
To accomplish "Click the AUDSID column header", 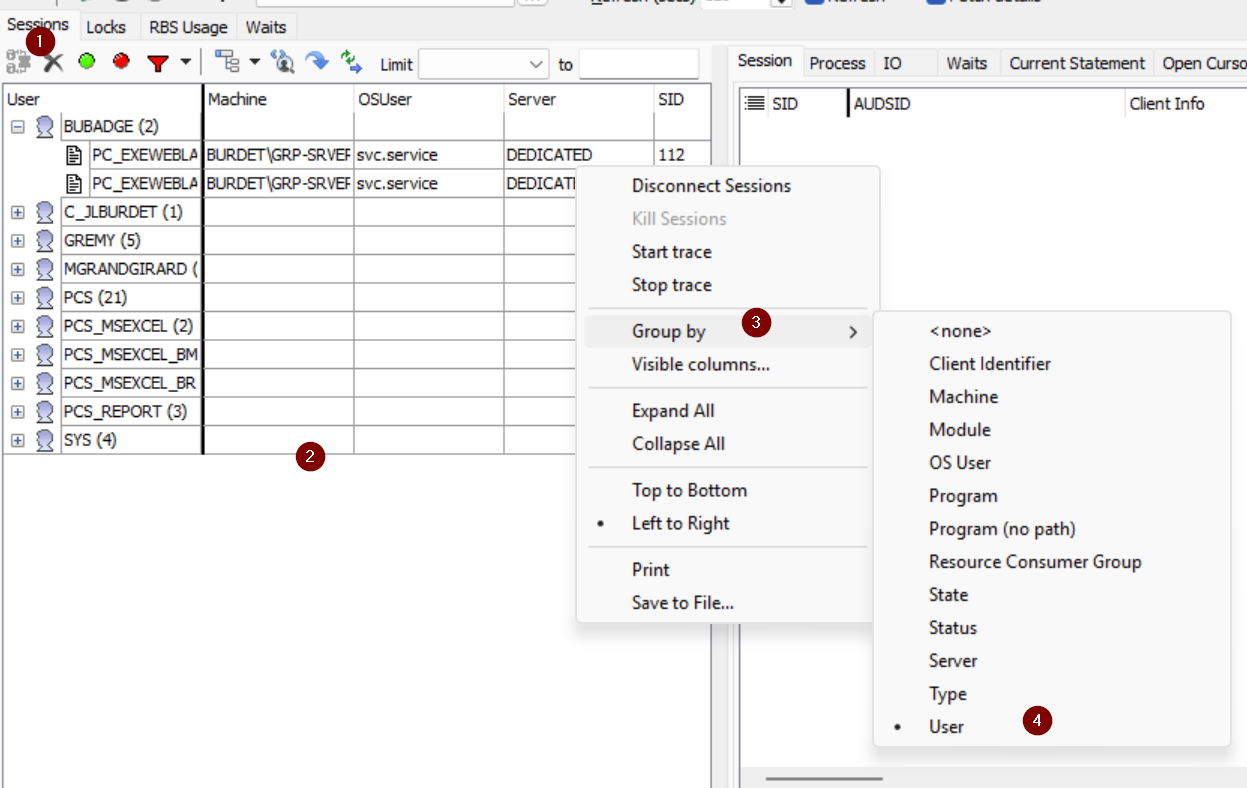I will point(986,104).
